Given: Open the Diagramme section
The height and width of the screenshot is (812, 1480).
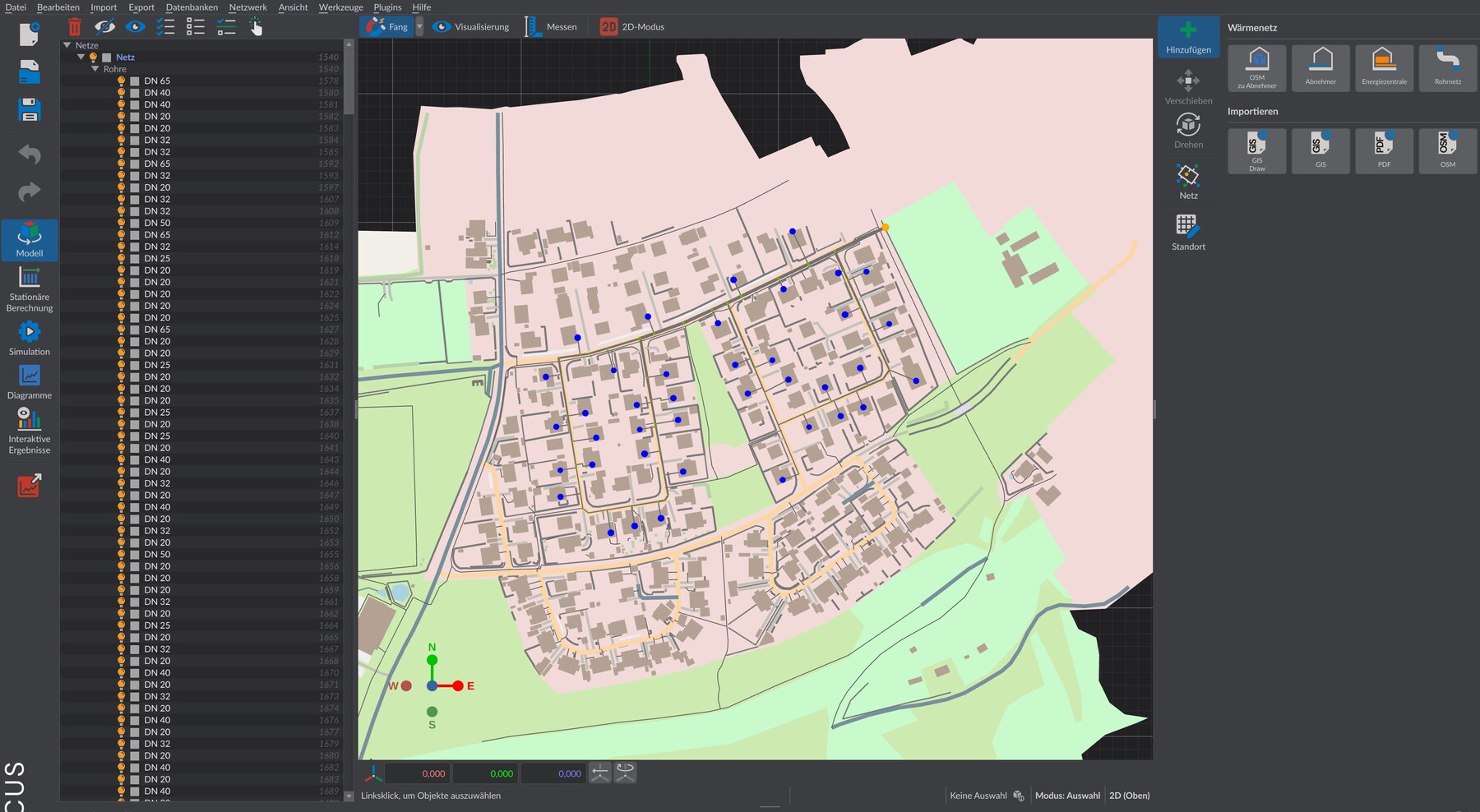Looking at the screenshot, I should [30, 382].
